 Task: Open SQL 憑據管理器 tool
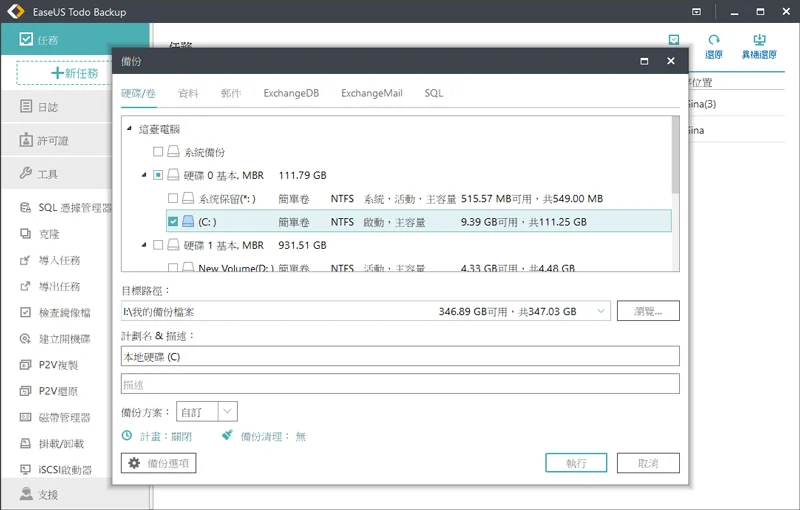pos(65,208)
